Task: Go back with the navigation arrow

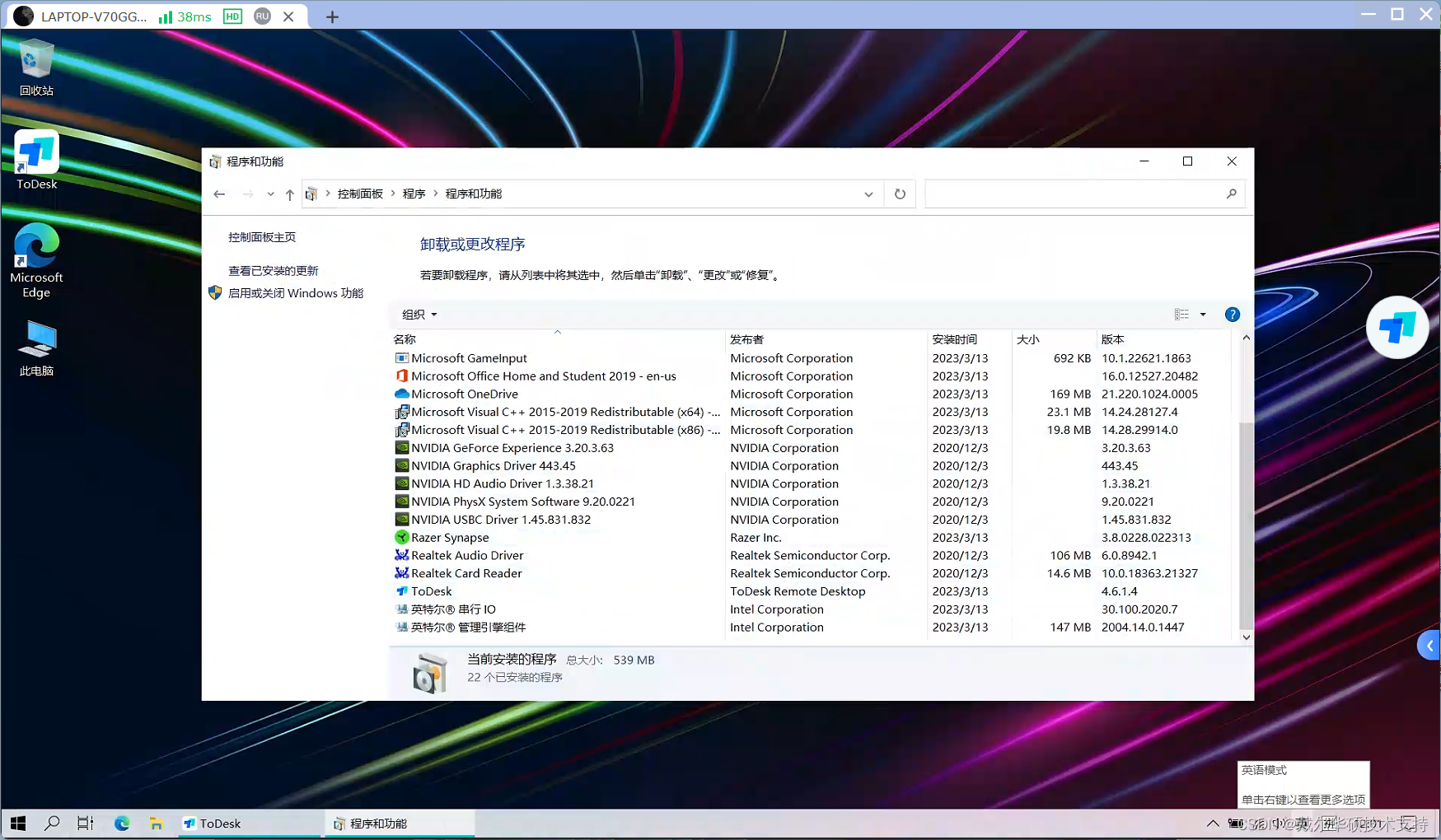Action: pos(219,194)
